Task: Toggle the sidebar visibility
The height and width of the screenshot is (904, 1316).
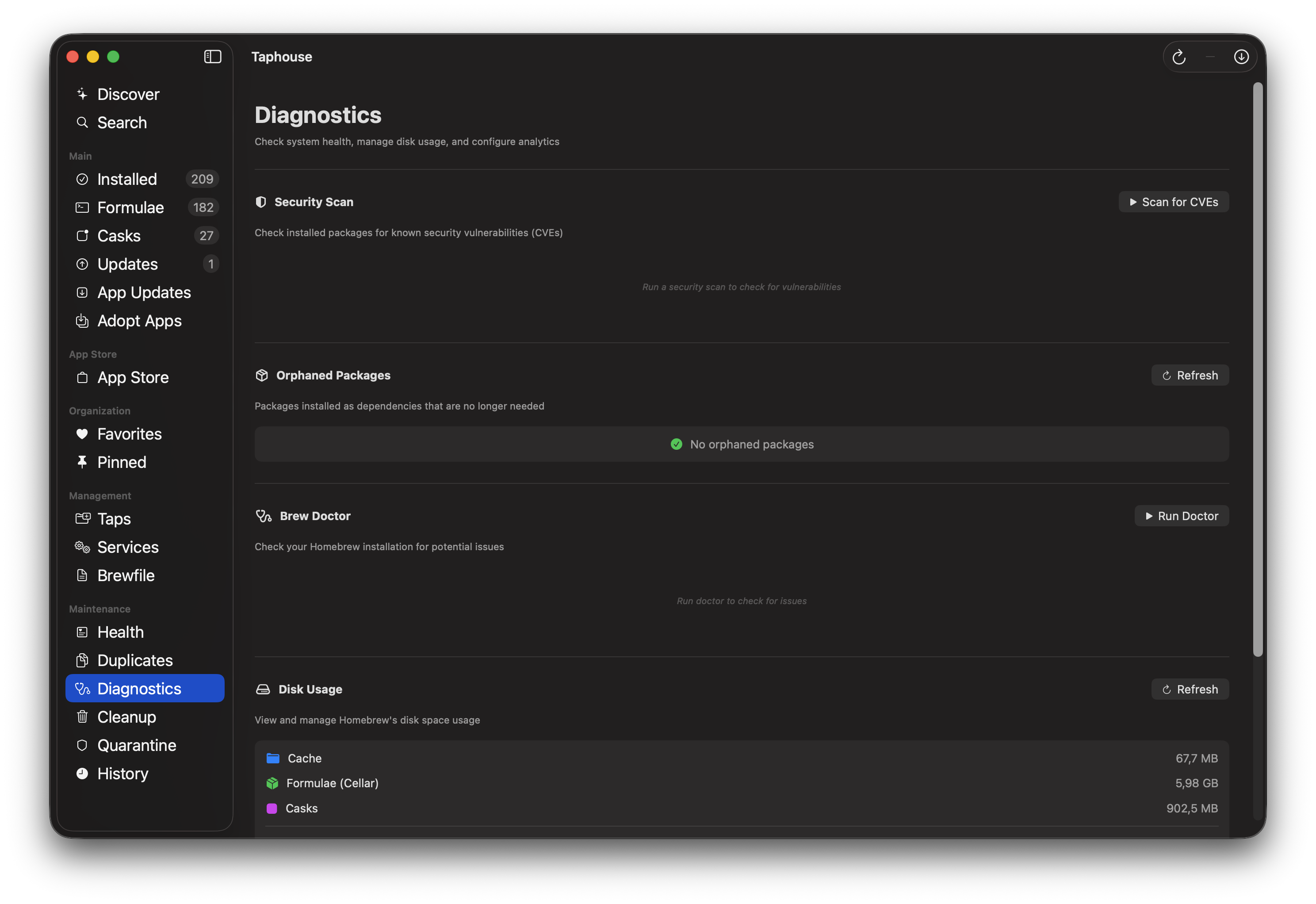Action: pyautogui.click(x=212, y=56)
